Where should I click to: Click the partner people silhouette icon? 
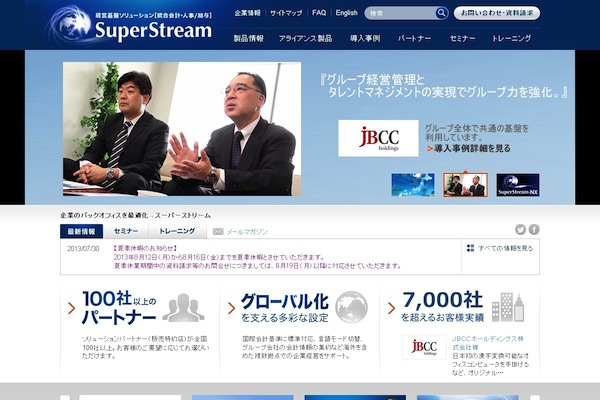[183, 308]
